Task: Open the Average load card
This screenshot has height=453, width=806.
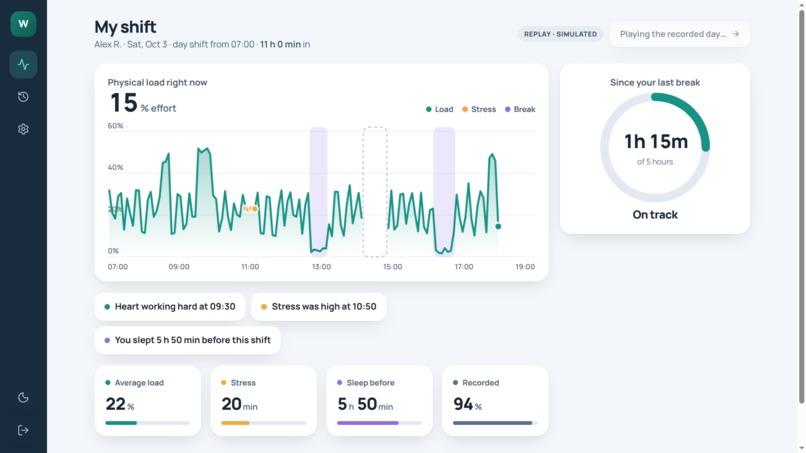Action: tap(148, 401)
